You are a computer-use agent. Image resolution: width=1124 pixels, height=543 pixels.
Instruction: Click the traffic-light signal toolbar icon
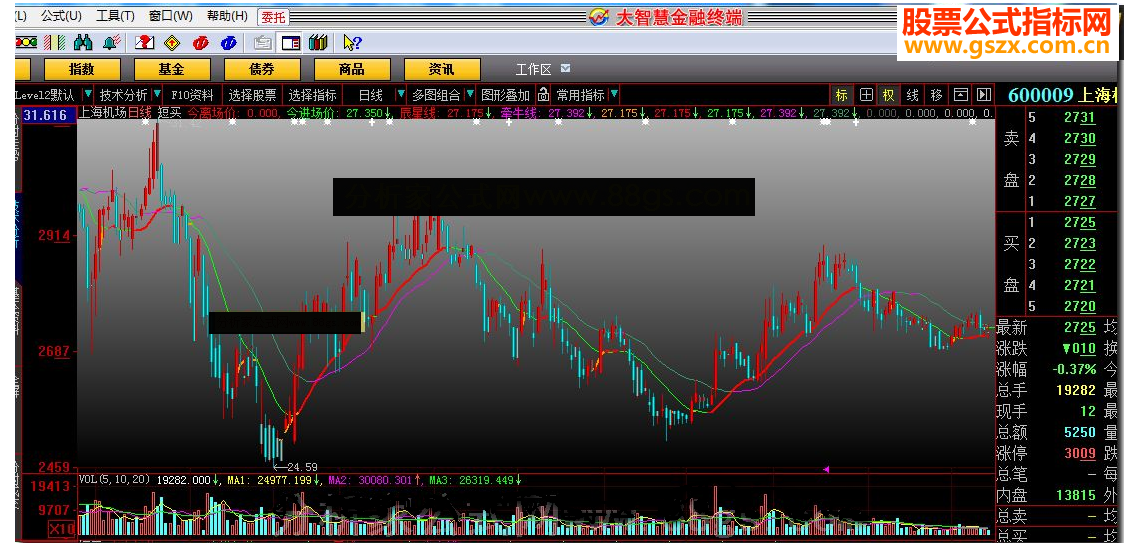[x=27, y=43]
